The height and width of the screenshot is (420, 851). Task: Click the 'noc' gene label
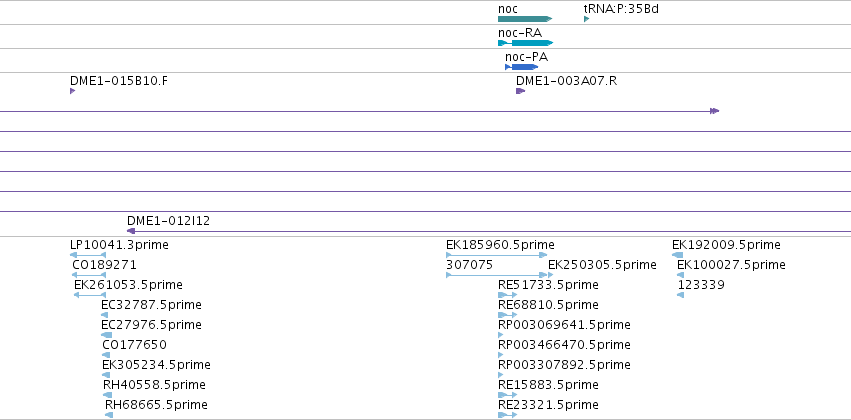[508, 9]
